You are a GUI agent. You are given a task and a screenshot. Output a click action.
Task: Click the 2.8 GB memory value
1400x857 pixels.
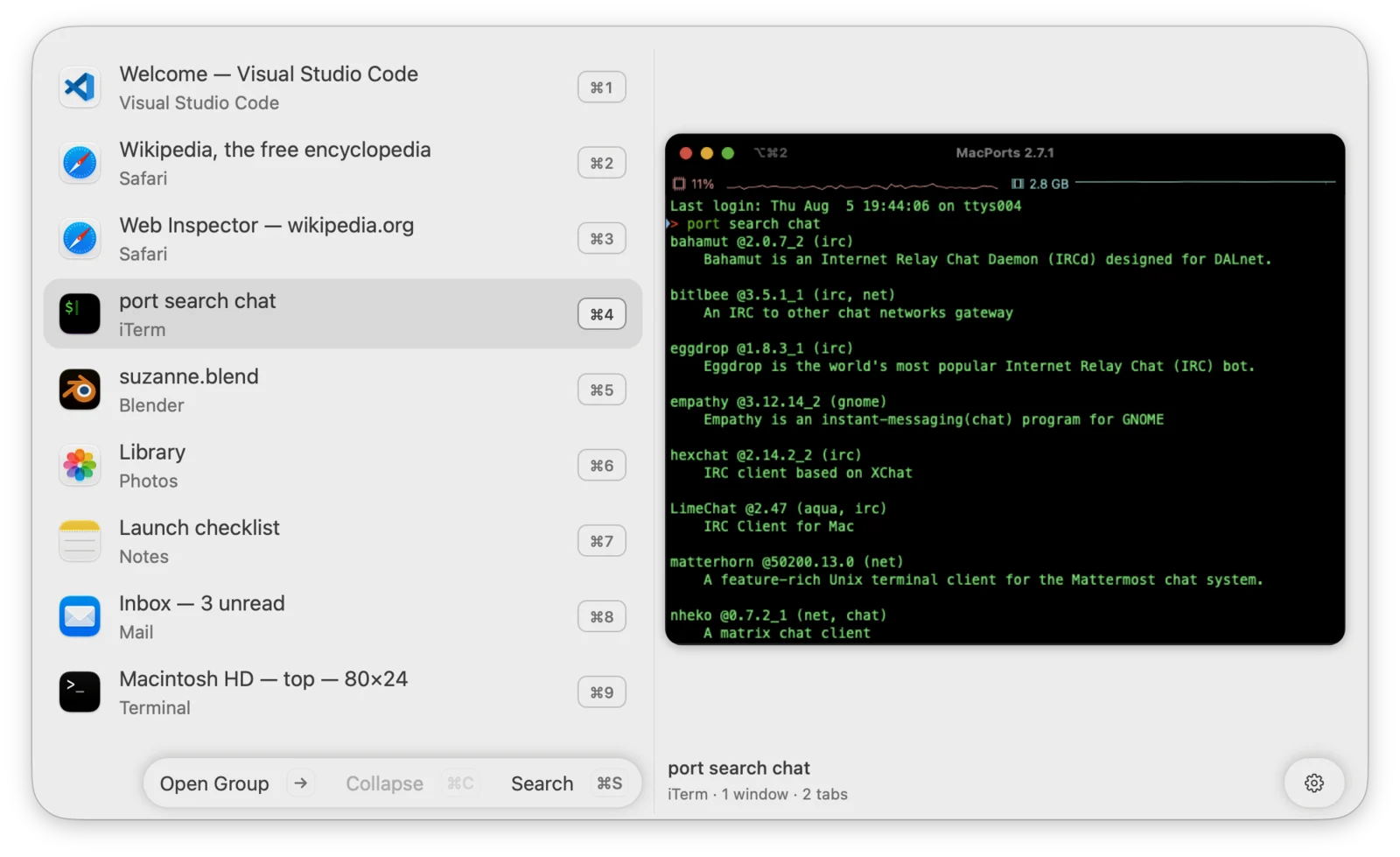(1049, 184)
